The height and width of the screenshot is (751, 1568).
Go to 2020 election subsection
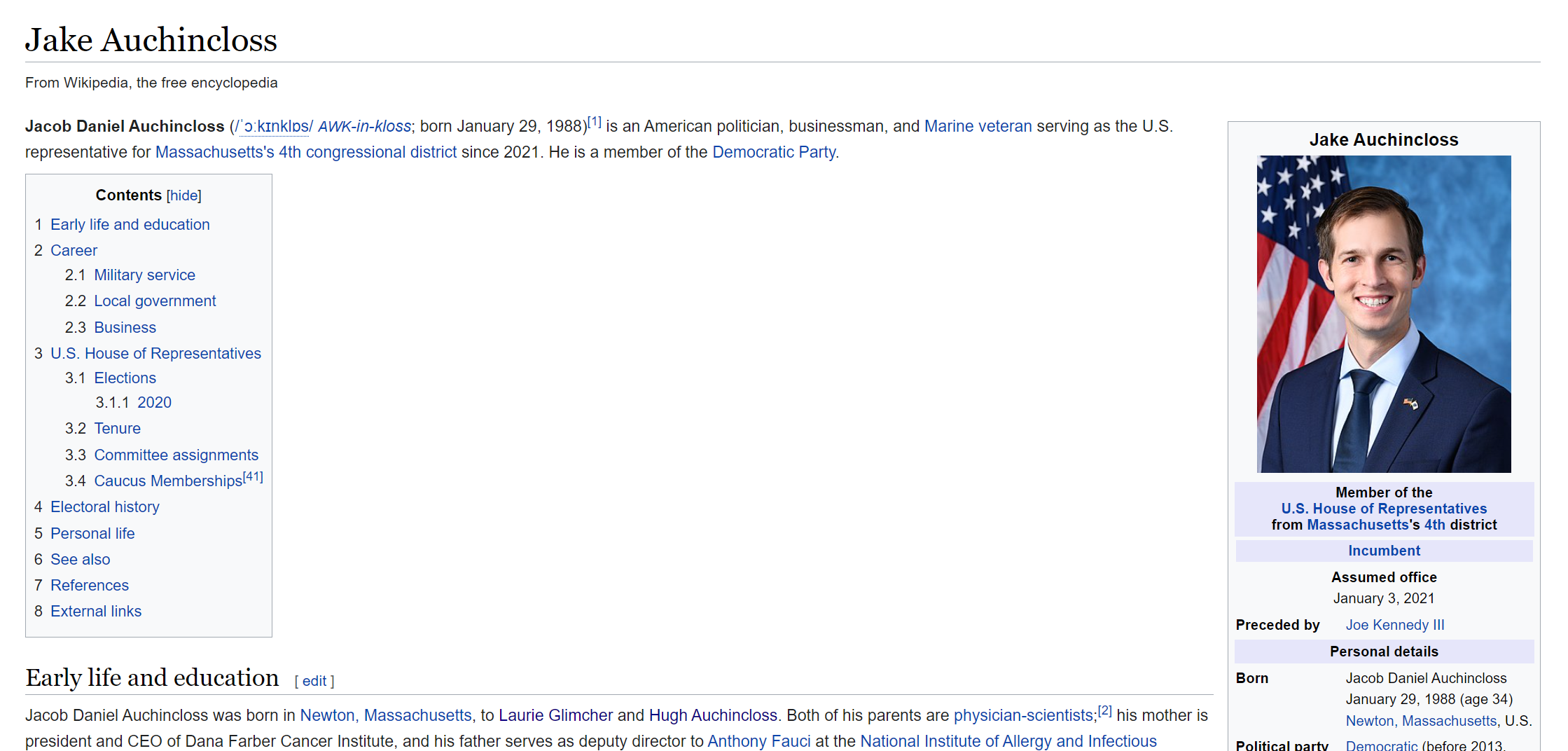point(154,402)
